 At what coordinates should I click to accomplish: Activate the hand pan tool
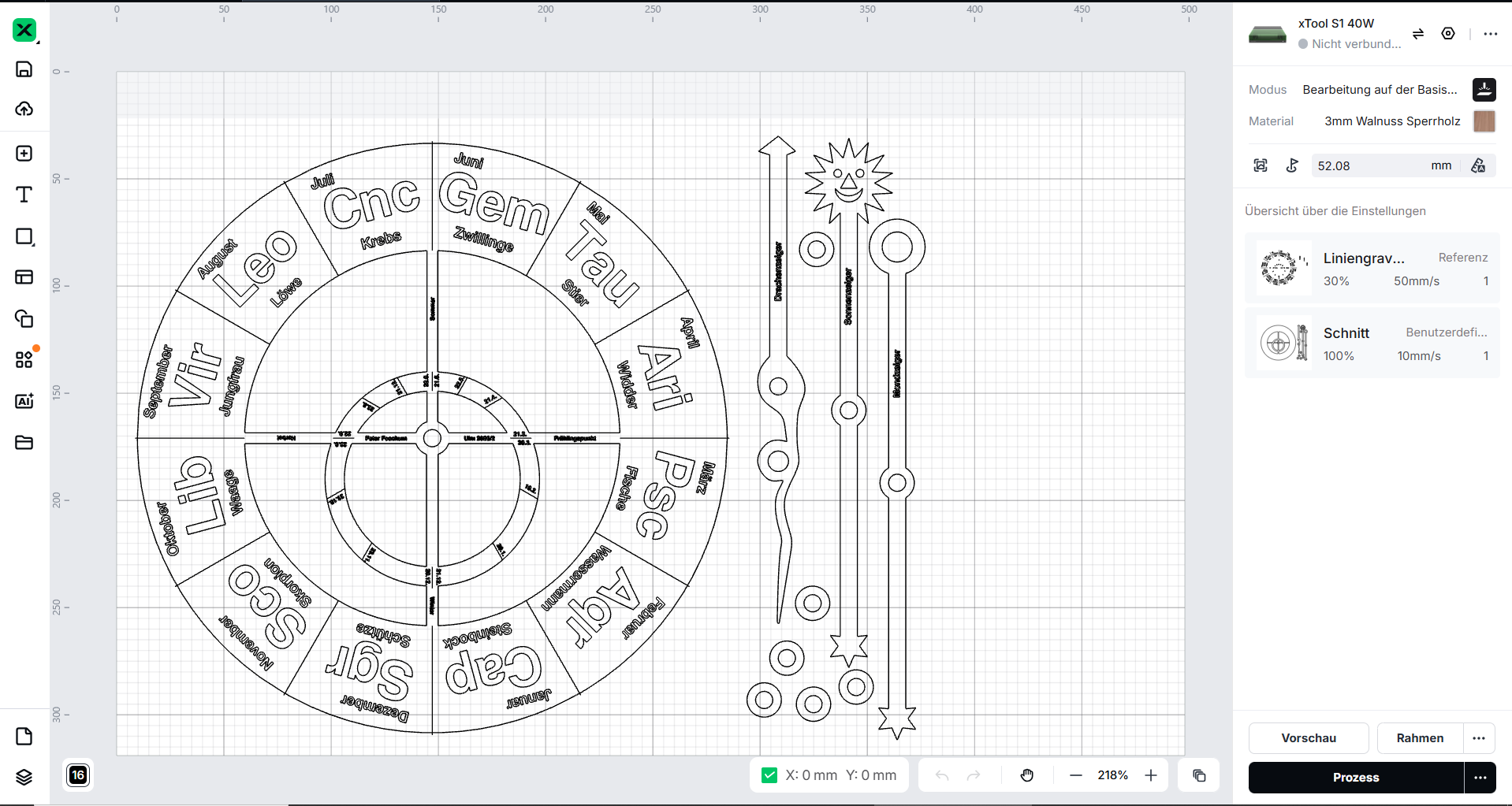point(1026,775)
